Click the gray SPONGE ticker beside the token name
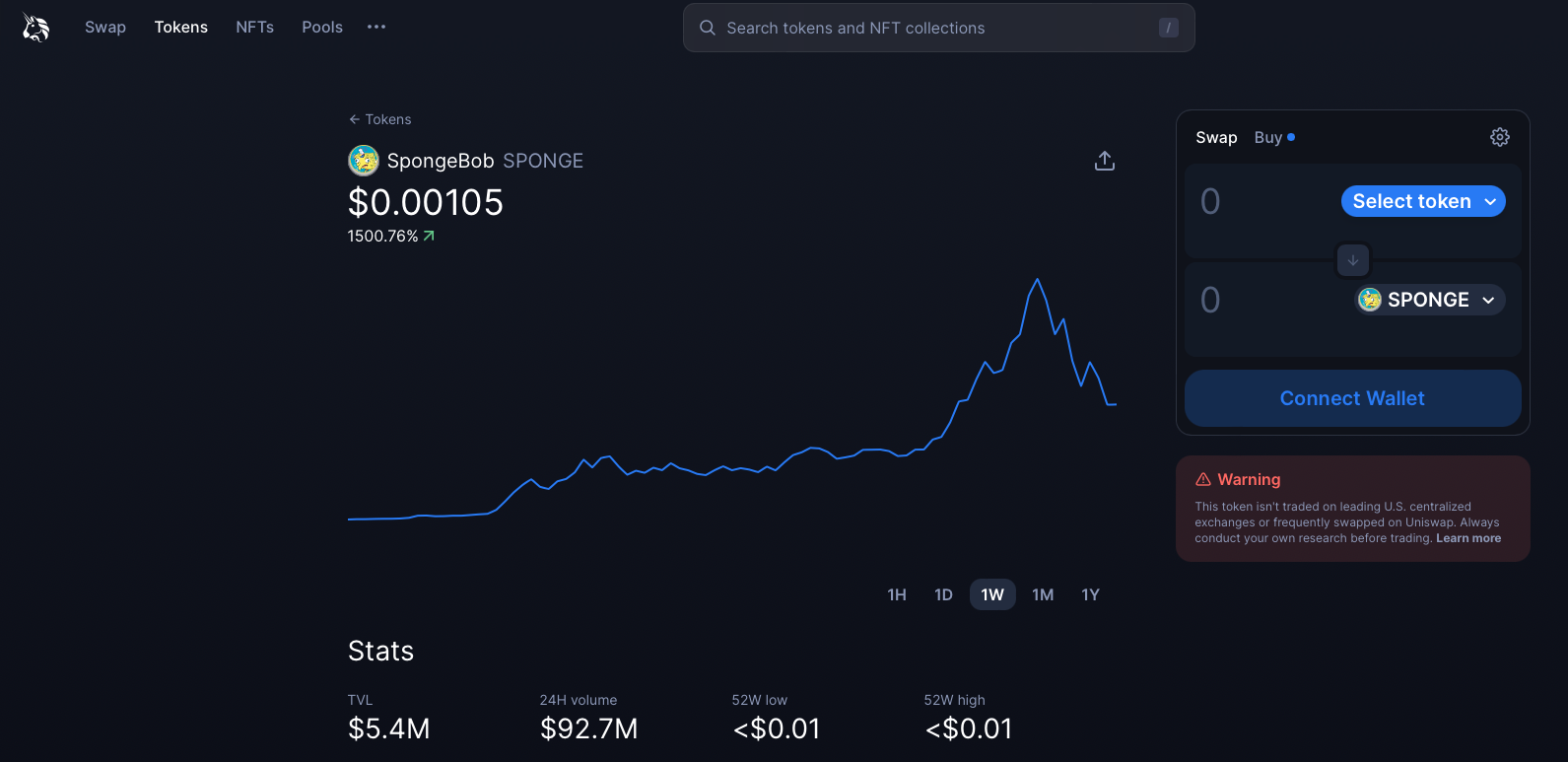This screenshot has height=762, width=1568. (x=543, y=161)
